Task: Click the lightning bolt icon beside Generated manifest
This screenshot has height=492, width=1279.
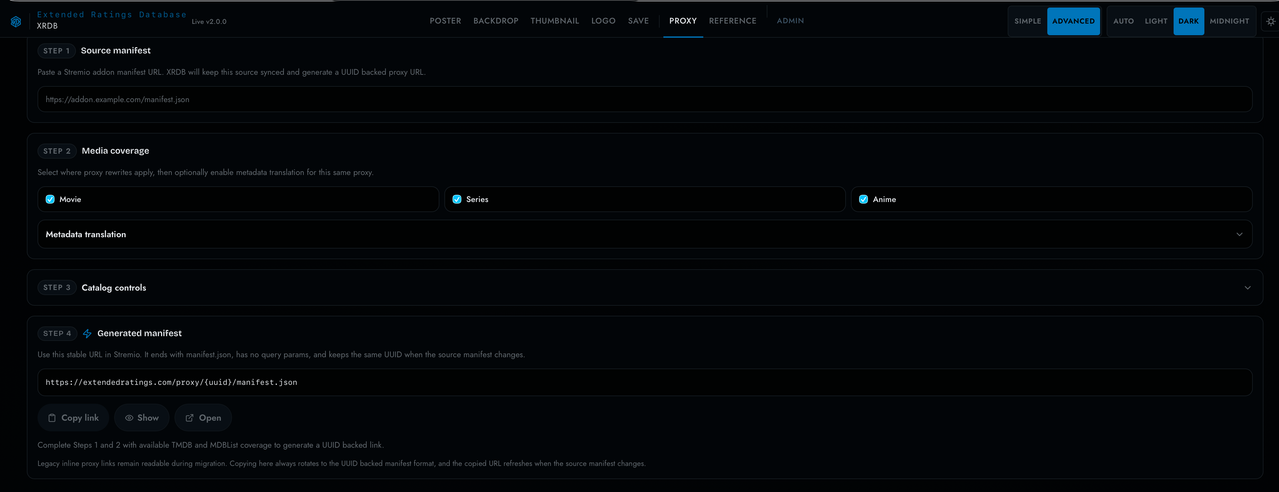Action: click(87, 334)
